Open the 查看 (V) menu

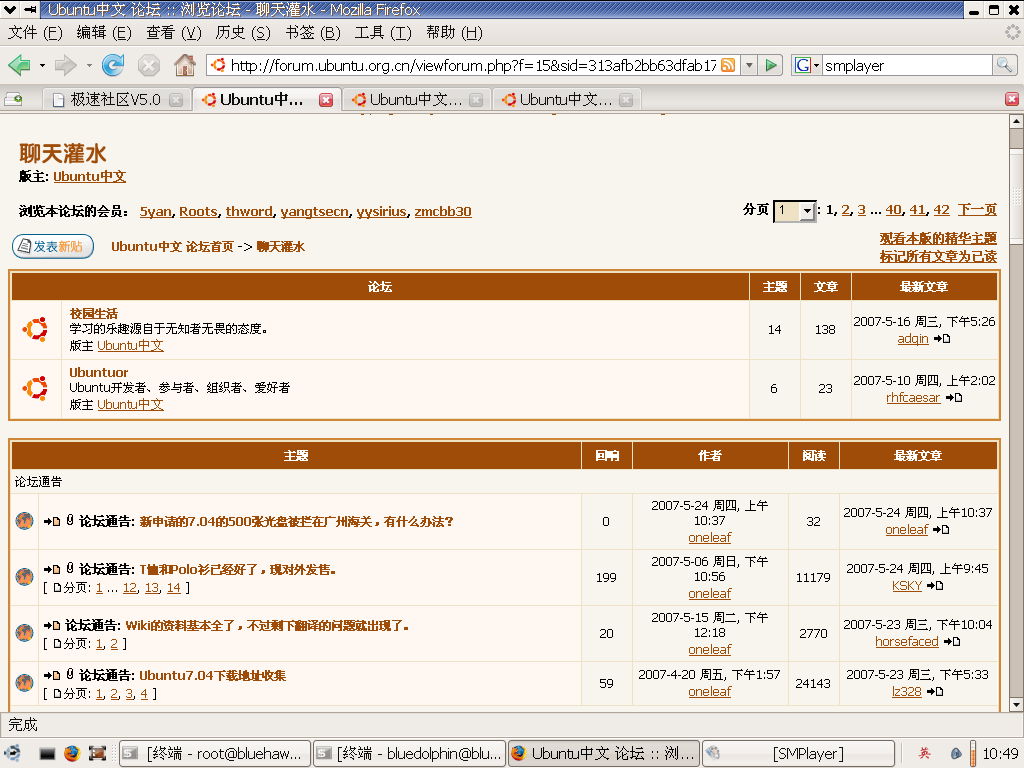click(174, 33)
